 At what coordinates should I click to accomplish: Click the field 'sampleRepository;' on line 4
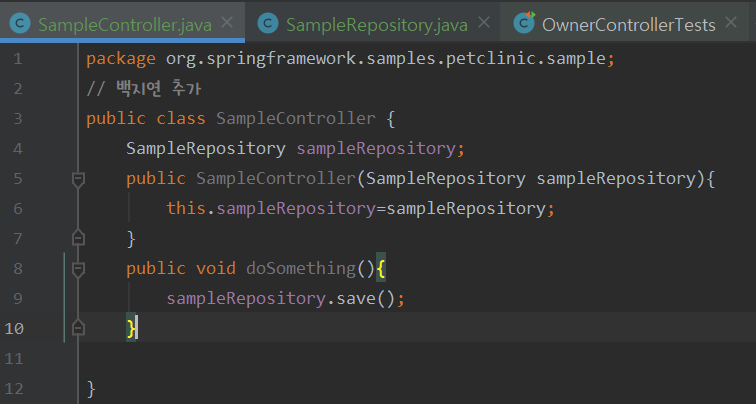[380, 148]
